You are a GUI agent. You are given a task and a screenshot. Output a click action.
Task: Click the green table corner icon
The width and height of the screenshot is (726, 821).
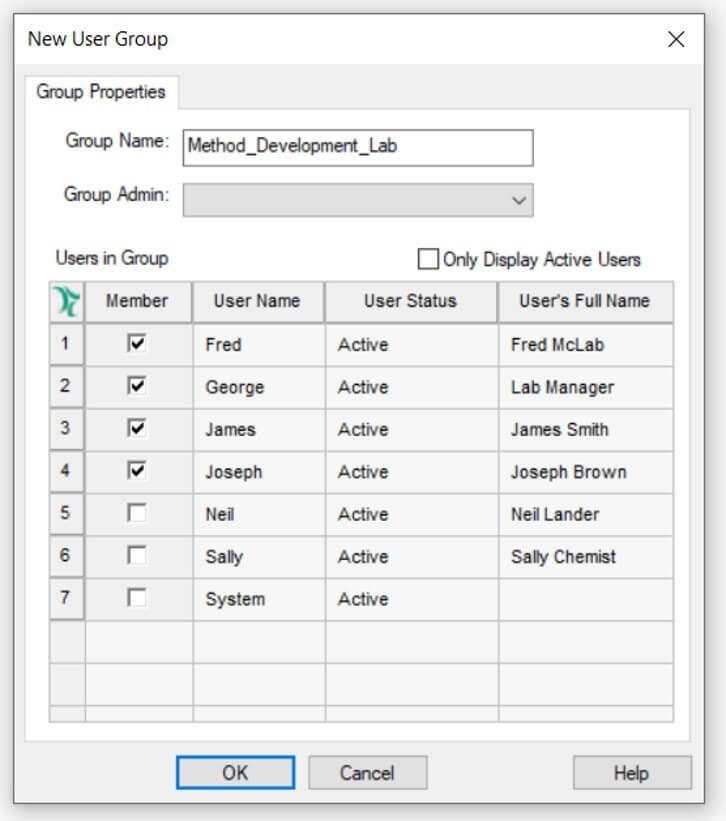pyautogui.click(x=68, y=302)
